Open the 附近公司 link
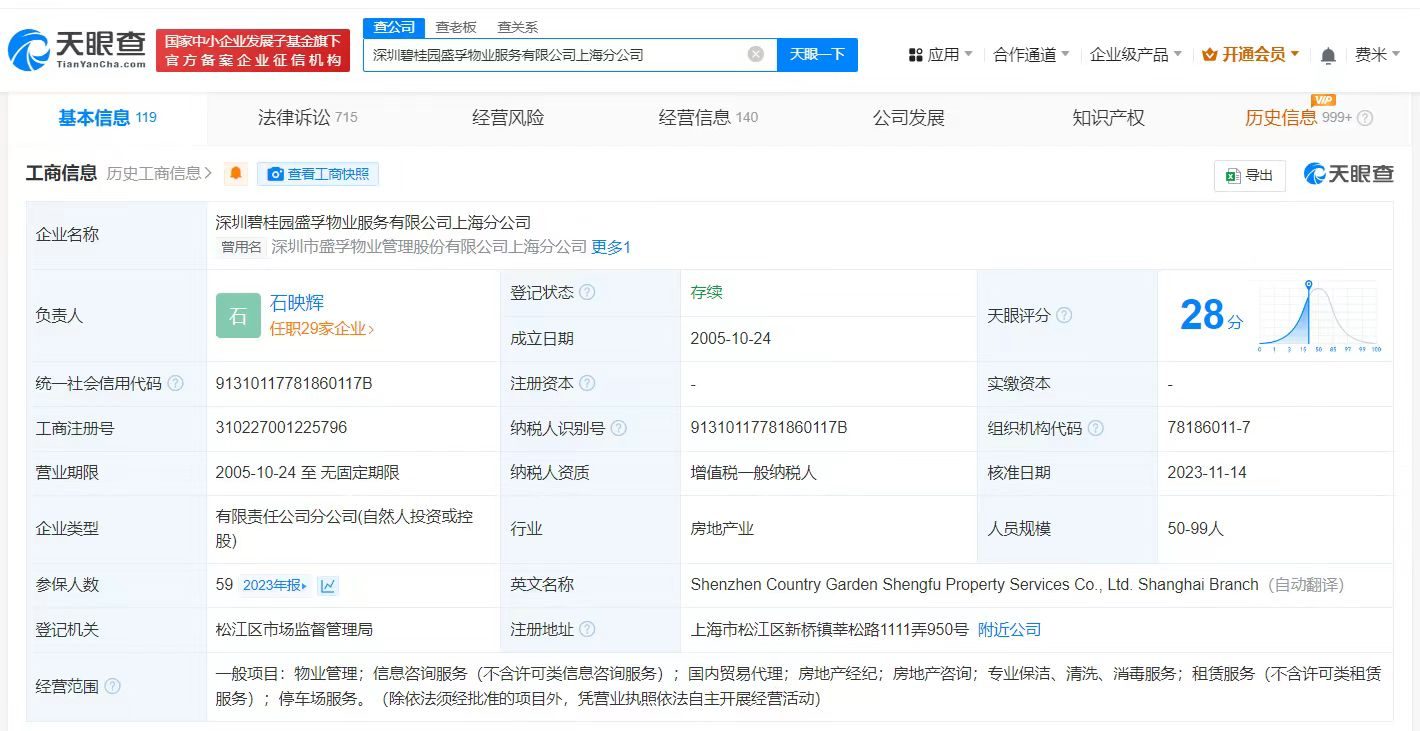 (x=1008, y=630)
